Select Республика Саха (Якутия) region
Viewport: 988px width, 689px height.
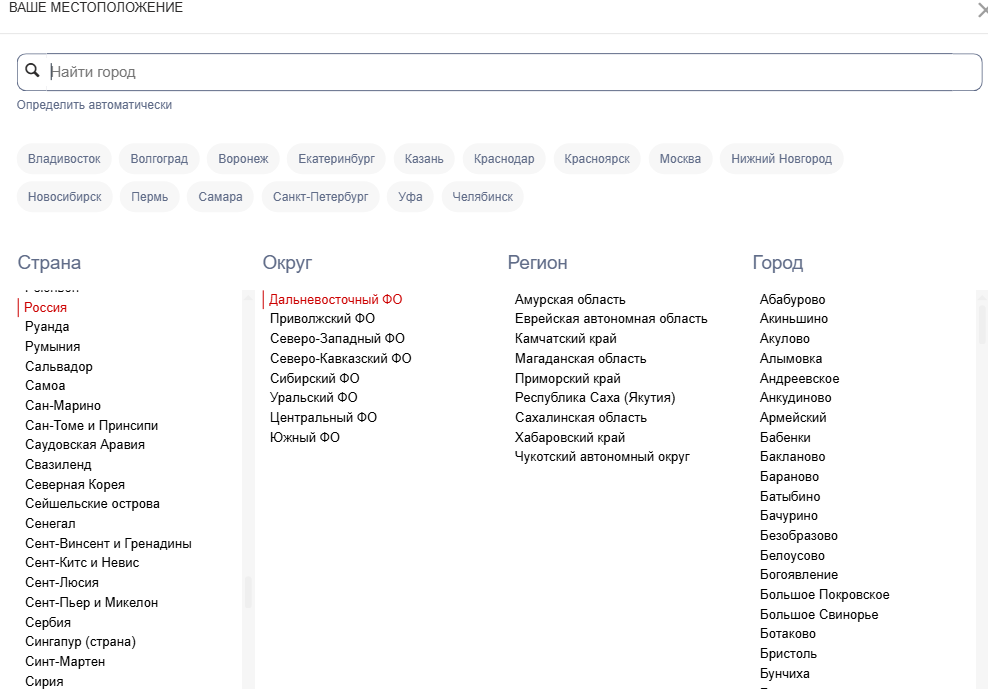pyautogui.click(x=595, y=397)
